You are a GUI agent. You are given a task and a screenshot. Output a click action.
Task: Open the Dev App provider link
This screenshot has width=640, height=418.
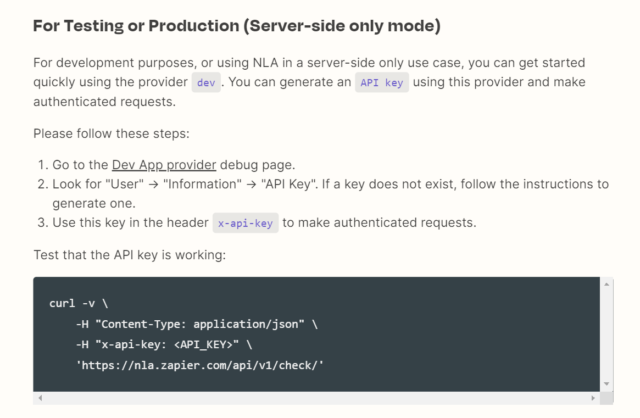[x=164, y=165]
